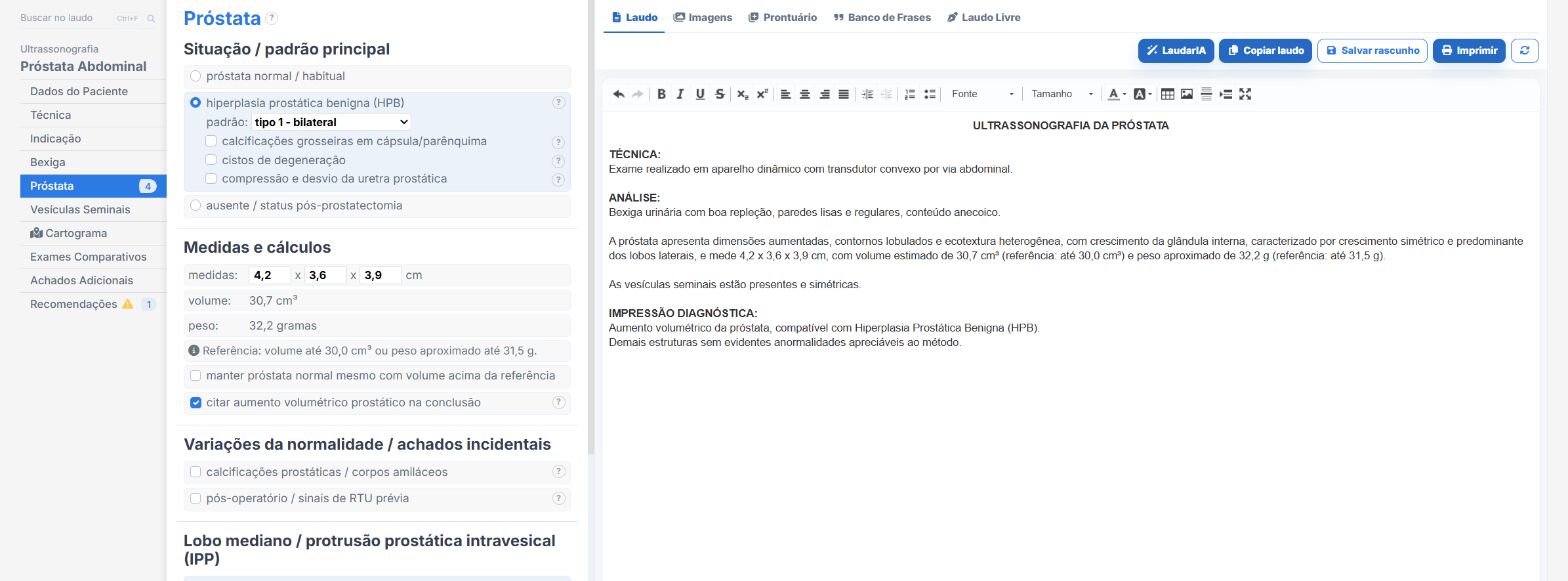This screenshot has height=581, width=1568.
Task: Open Exames Comparativos in sidebar
Action: click(93, 257)
